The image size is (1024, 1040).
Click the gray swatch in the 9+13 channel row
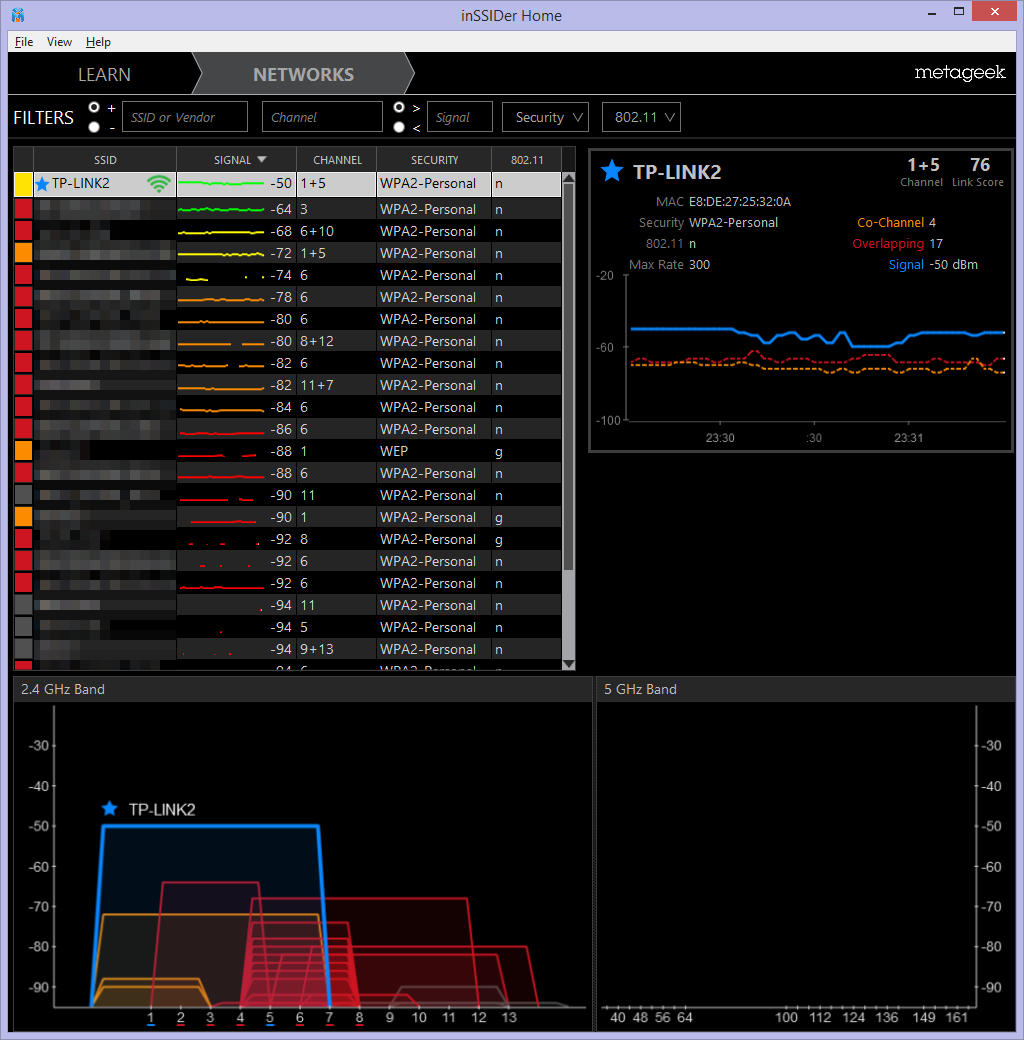click(23, 649)
